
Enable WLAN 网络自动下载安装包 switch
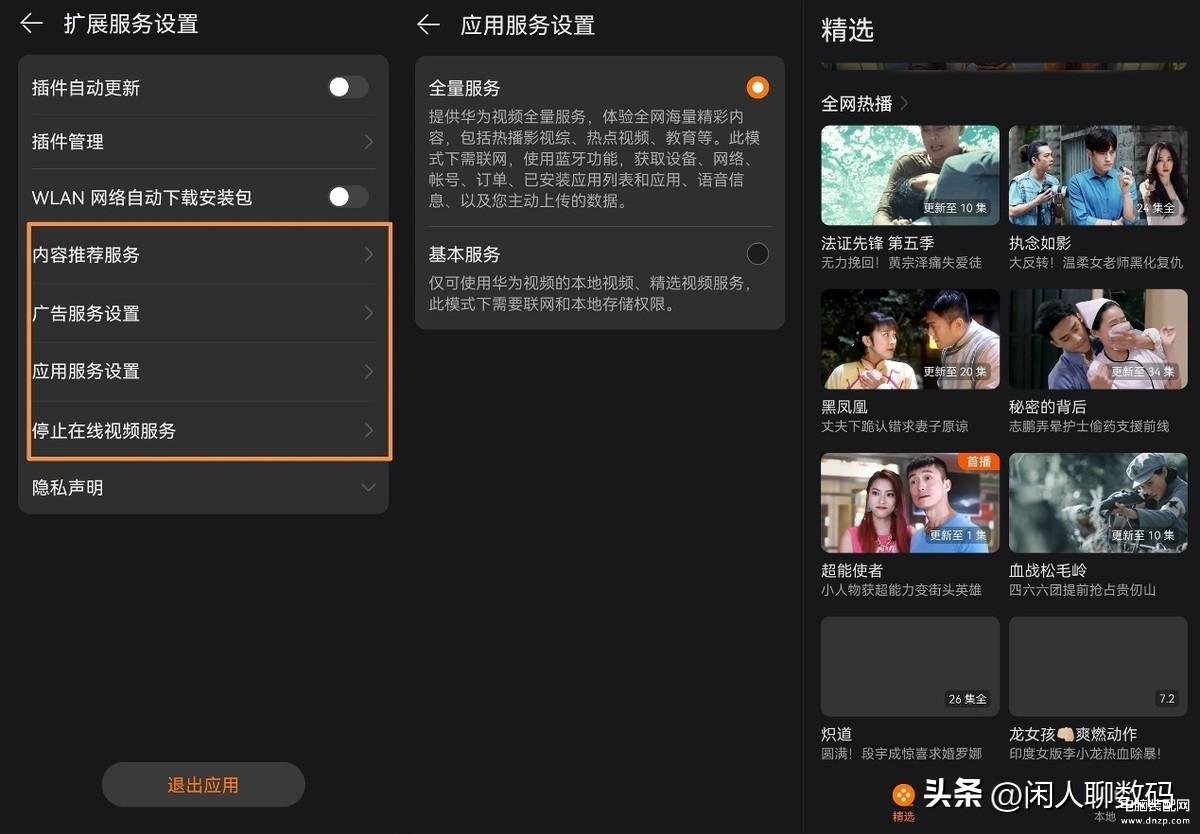(347, 197)
